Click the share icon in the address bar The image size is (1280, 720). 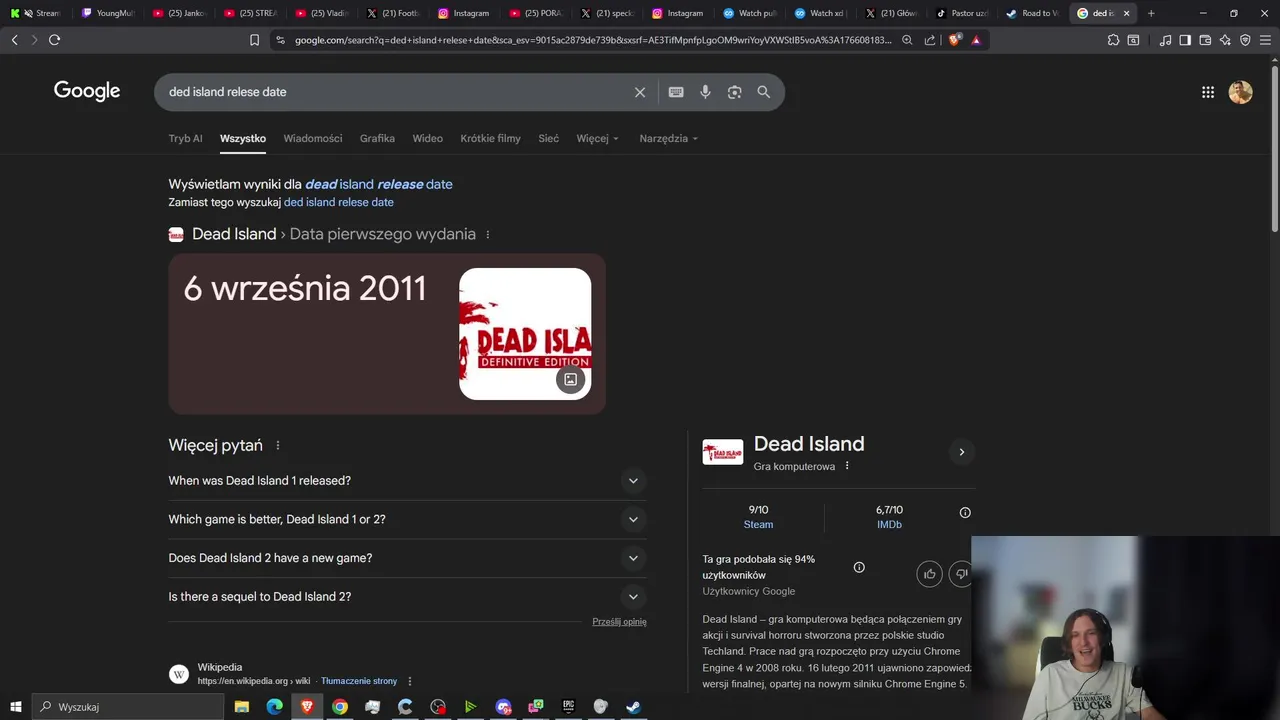coord(930,40)
